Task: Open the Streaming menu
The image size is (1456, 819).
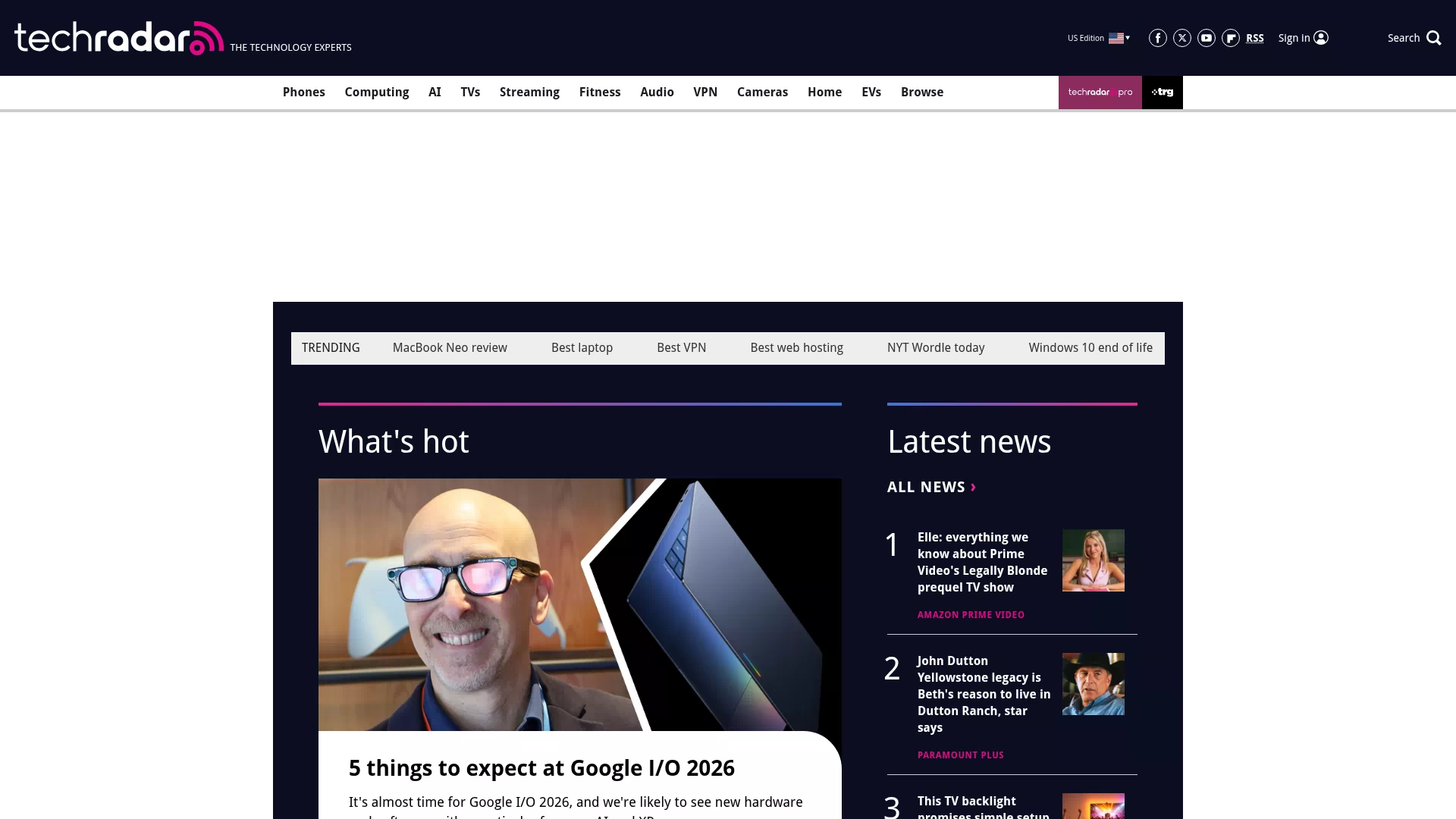Action: pyautogui.click(x=529, y=93)
